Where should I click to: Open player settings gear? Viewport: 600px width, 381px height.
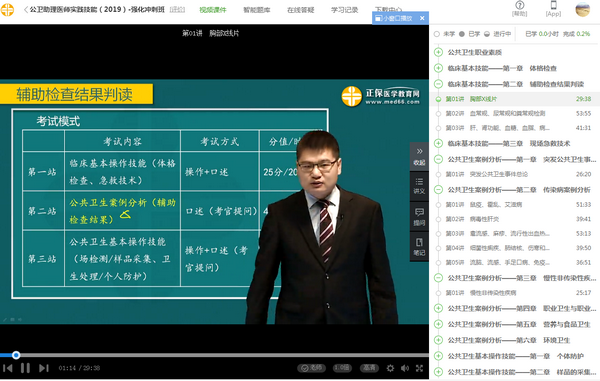[x=390, y=368]
